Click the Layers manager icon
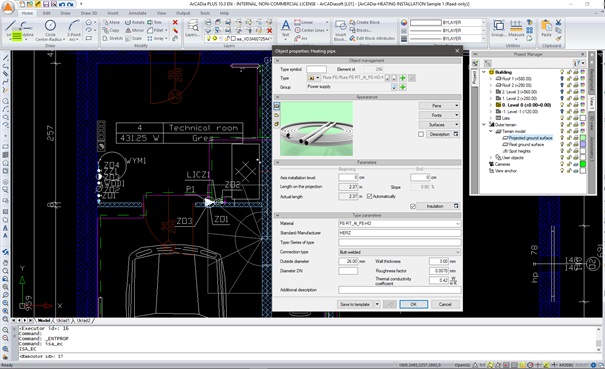Image resolution: width=605 pixels, height=369 pixels. pos(192,29)
